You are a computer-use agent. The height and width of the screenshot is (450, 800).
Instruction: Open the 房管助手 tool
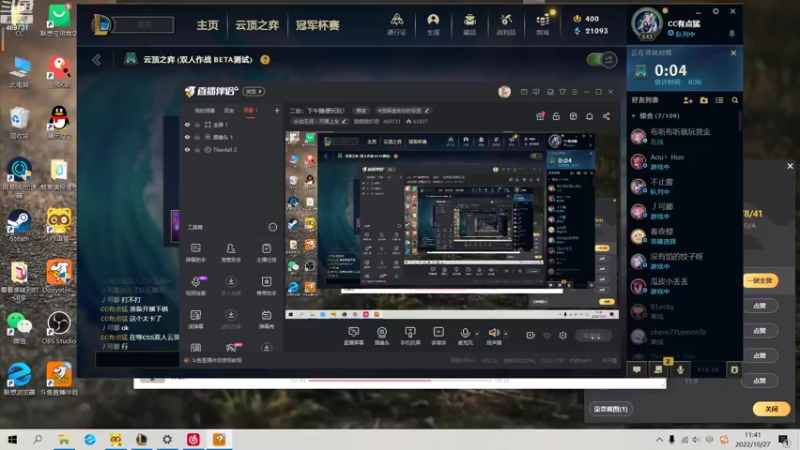point(231,253)
